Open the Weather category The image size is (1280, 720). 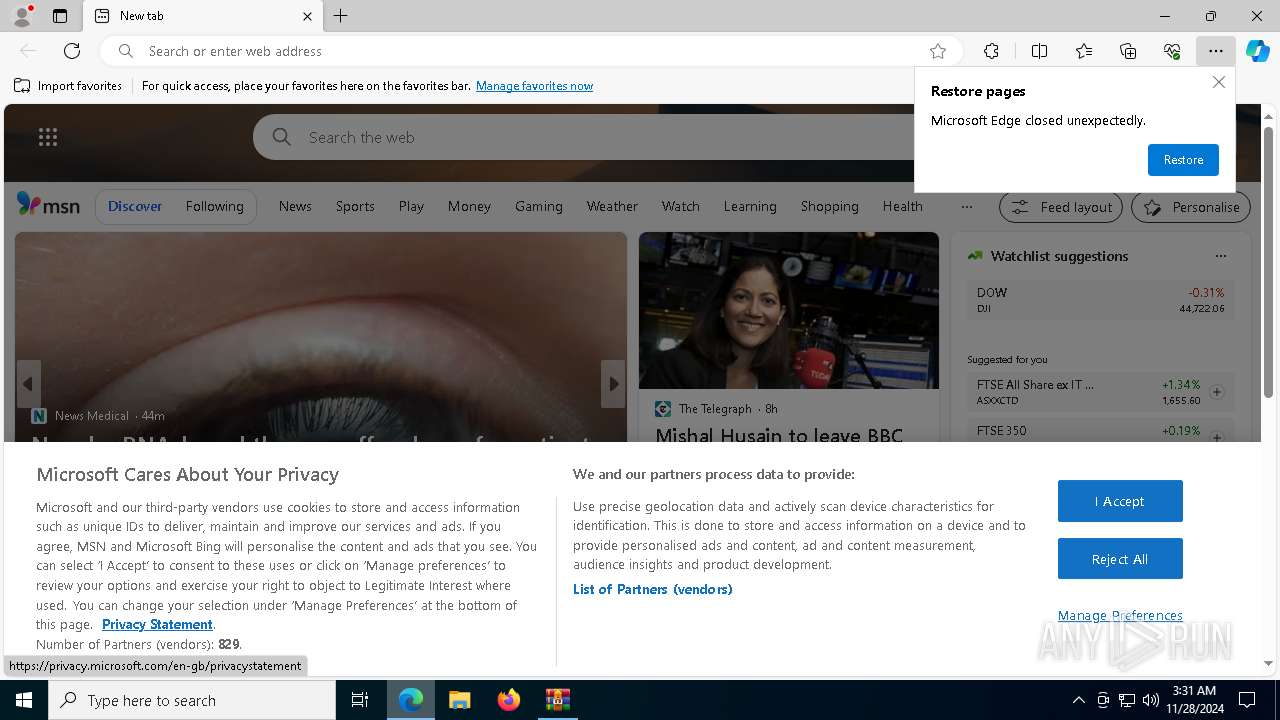(612, 206)
